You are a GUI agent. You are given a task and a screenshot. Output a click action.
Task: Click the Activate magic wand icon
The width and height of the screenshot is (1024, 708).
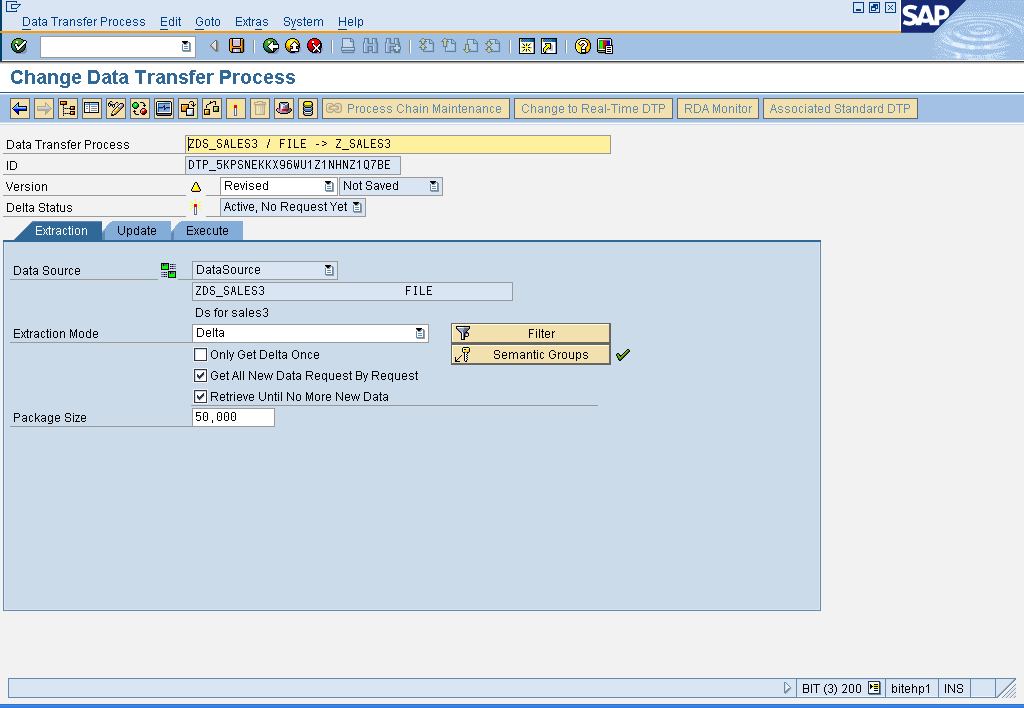coord(236,108)
